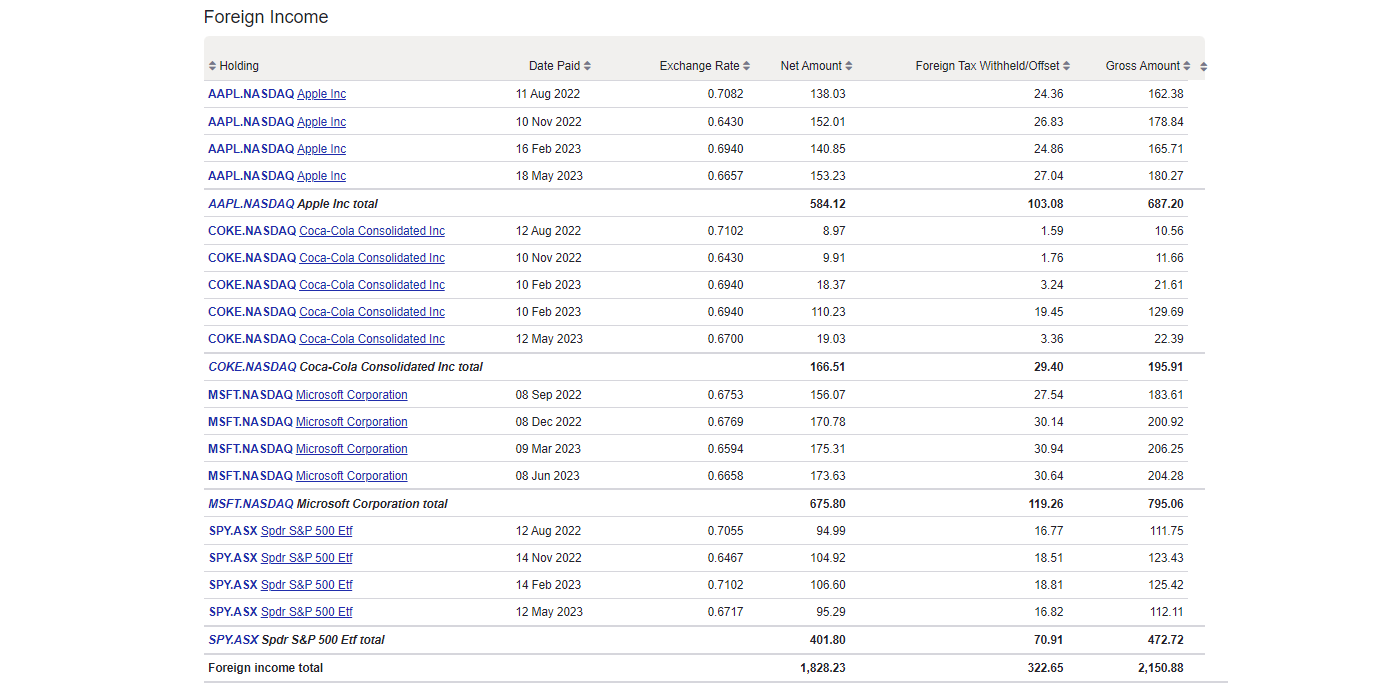Click the sort icon at far right of header
This screenshot has width=1380, height=695.
[1201, 65]
